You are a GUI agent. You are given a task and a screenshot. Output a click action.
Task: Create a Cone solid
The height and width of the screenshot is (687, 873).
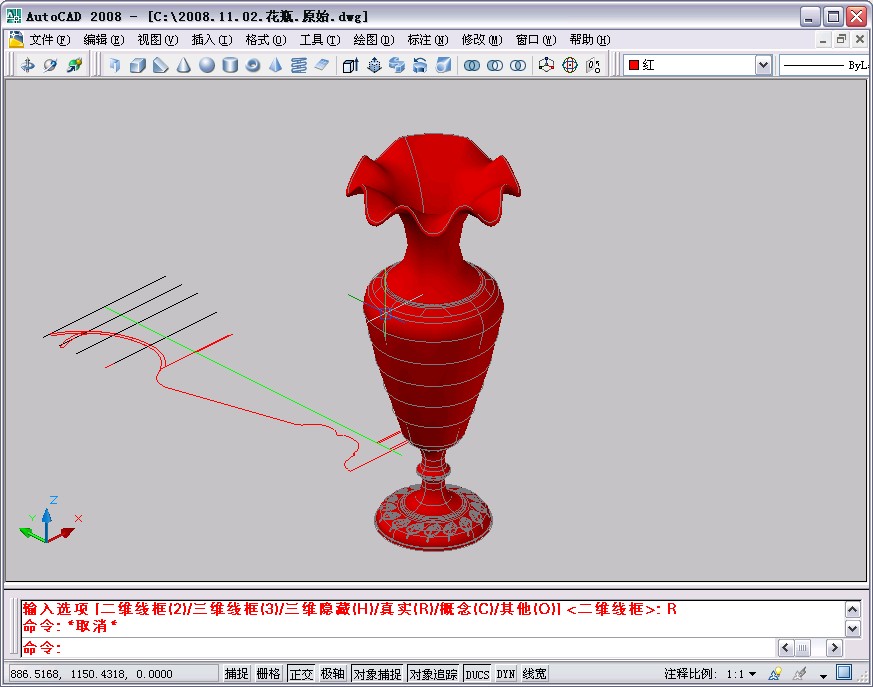pos(184,65)
